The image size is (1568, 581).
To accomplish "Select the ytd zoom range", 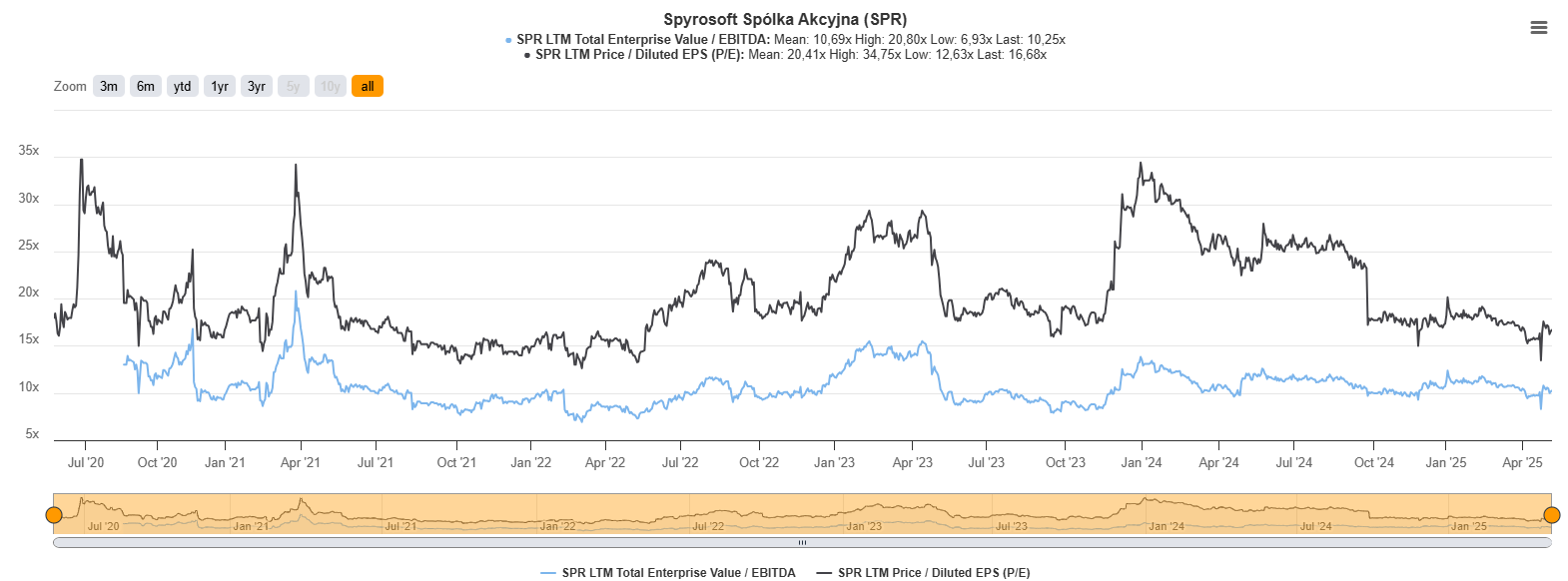I will 183,87.
